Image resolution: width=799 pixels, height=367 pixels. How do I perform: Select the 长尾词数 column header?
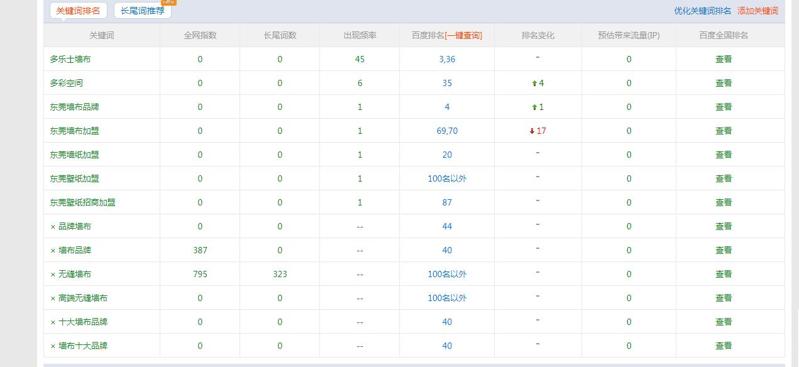[280, 36]
